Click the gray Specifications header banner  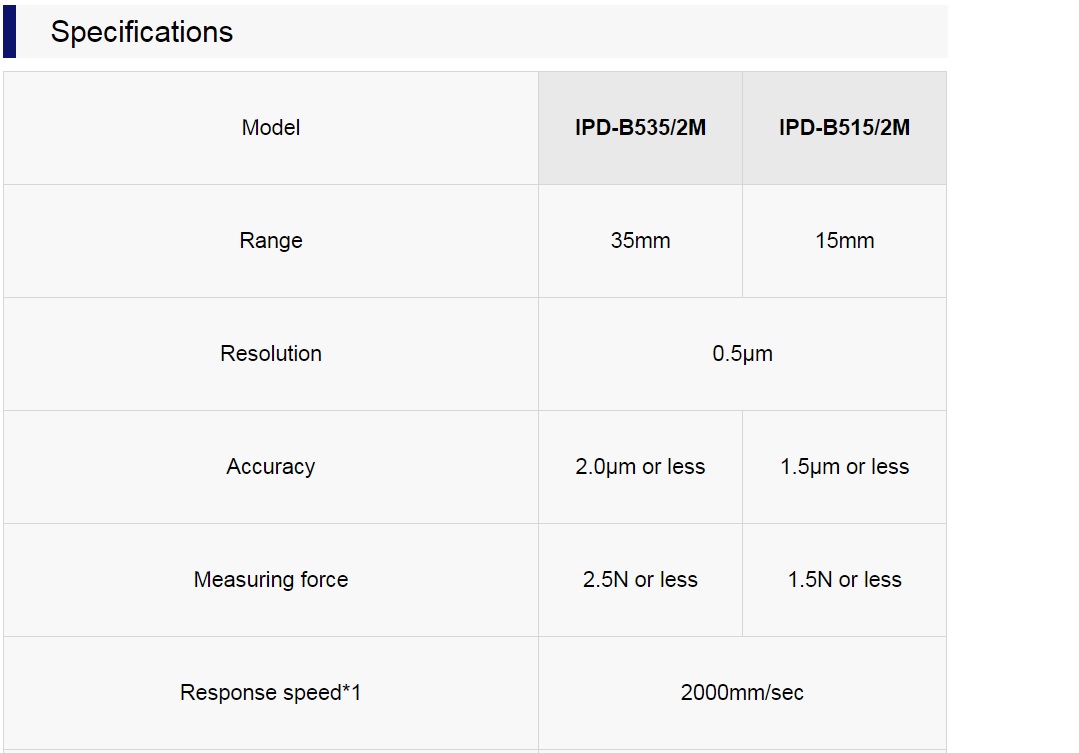(476, 32)
